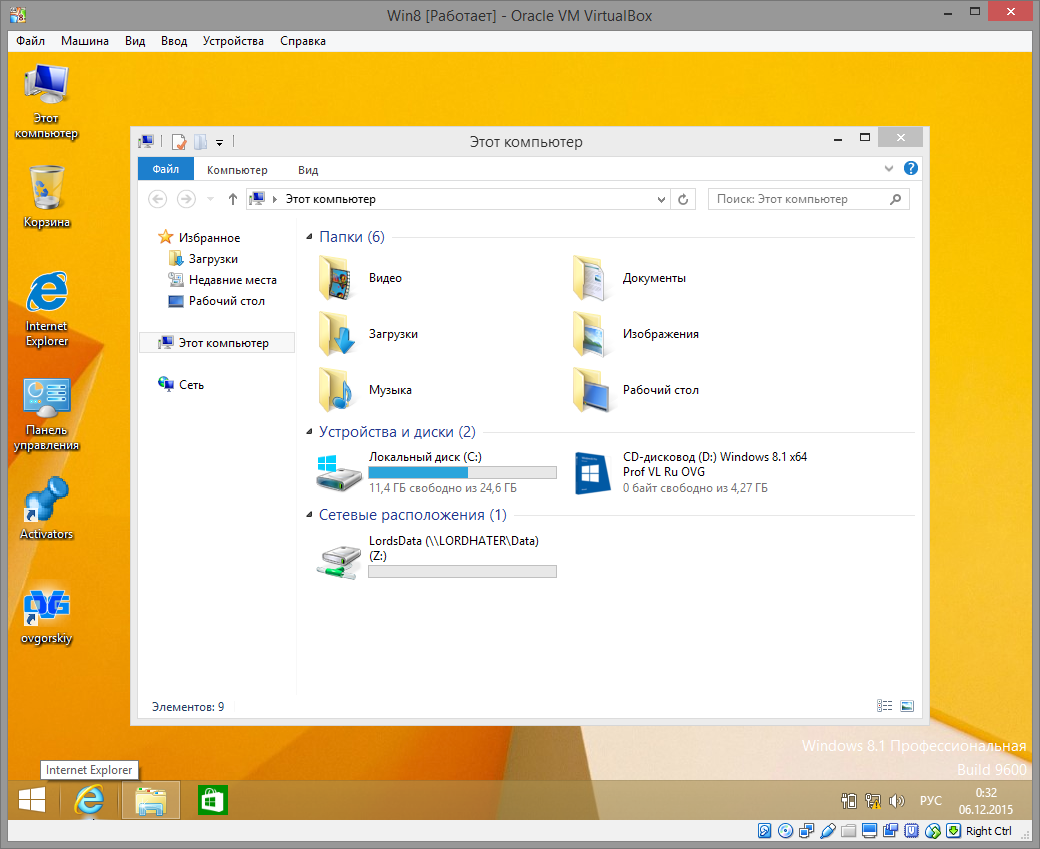Open VirtualBox Файл menu
This screenshot has height=849, width=1040.
[x=31, y=40]
